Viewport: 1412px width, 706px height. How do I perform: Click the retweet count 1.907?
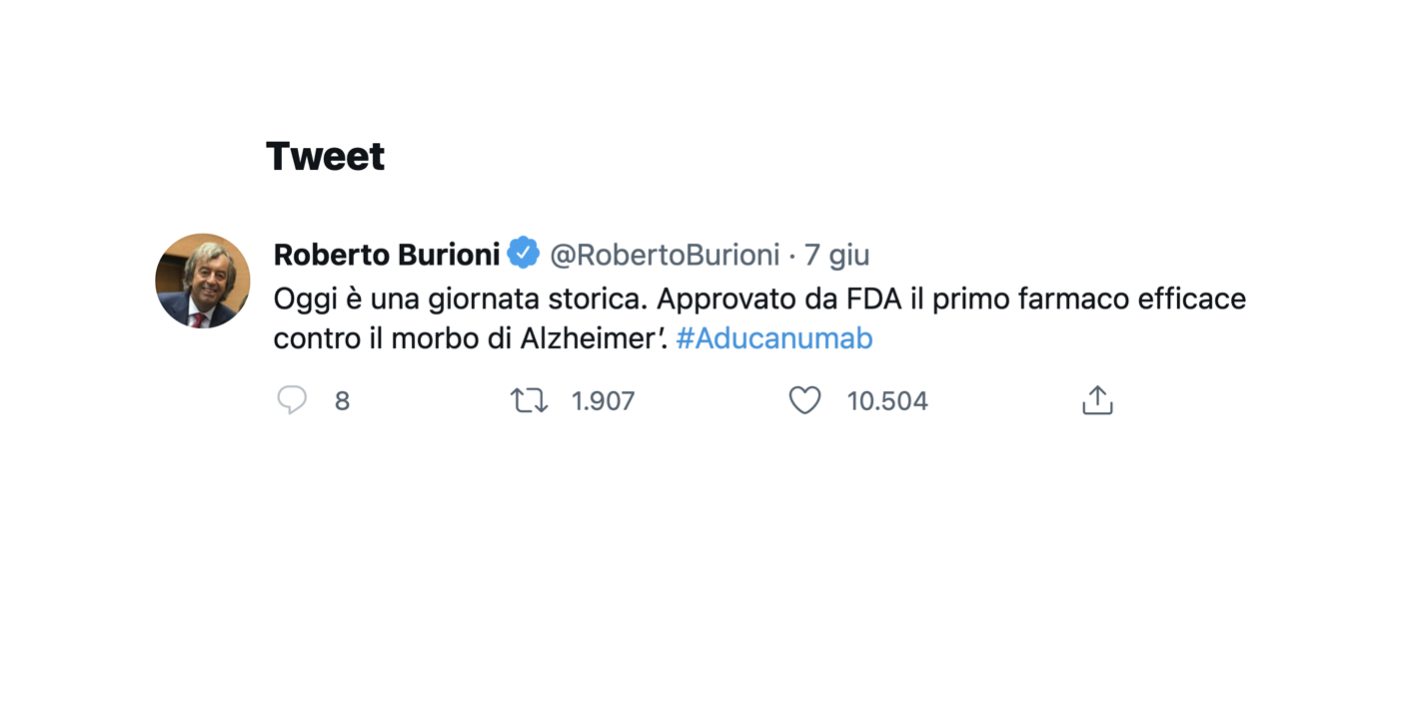pos(603,402)
